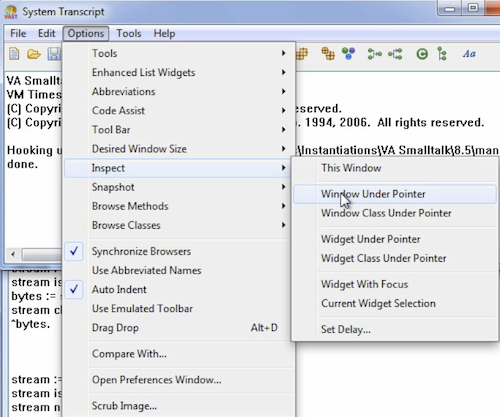500x417 pixels.
Task: Click the 'done.' line in the transcript
Action: tap(23, 164)
